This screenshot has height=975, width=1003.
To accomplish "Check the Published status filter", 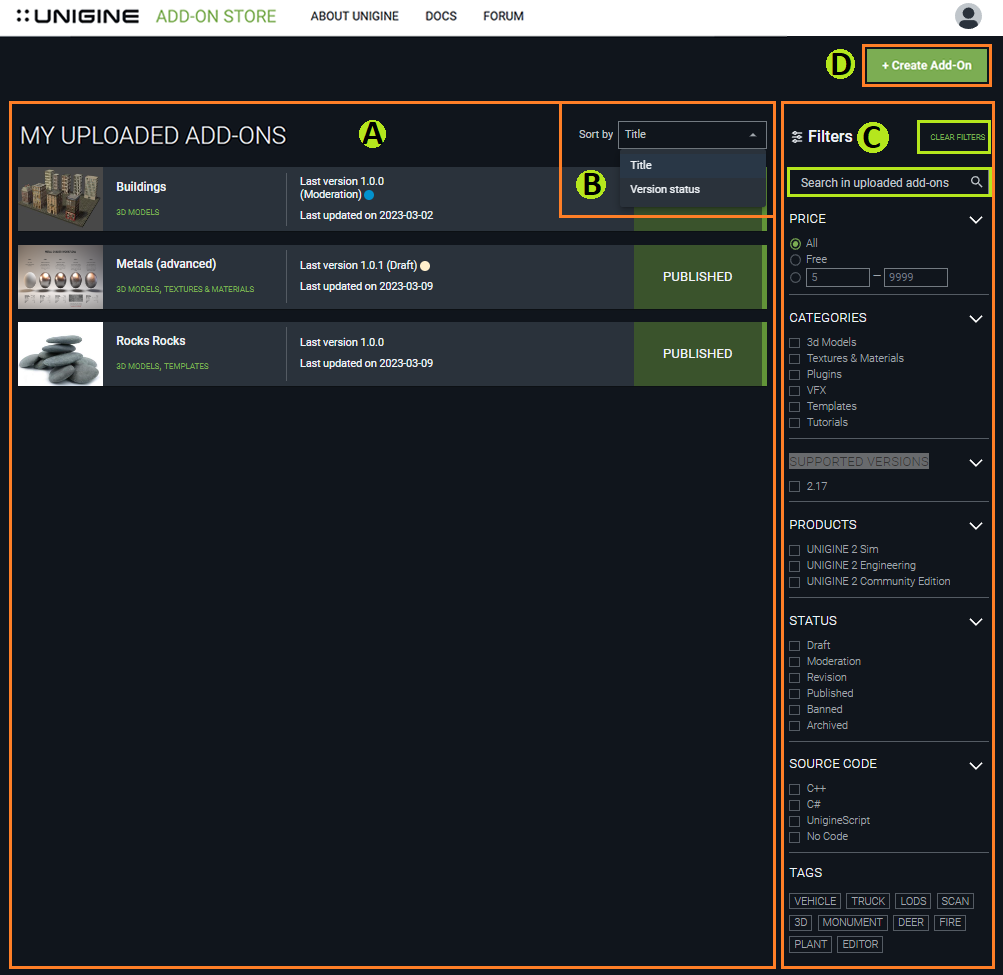I will (x=794, y=694).
